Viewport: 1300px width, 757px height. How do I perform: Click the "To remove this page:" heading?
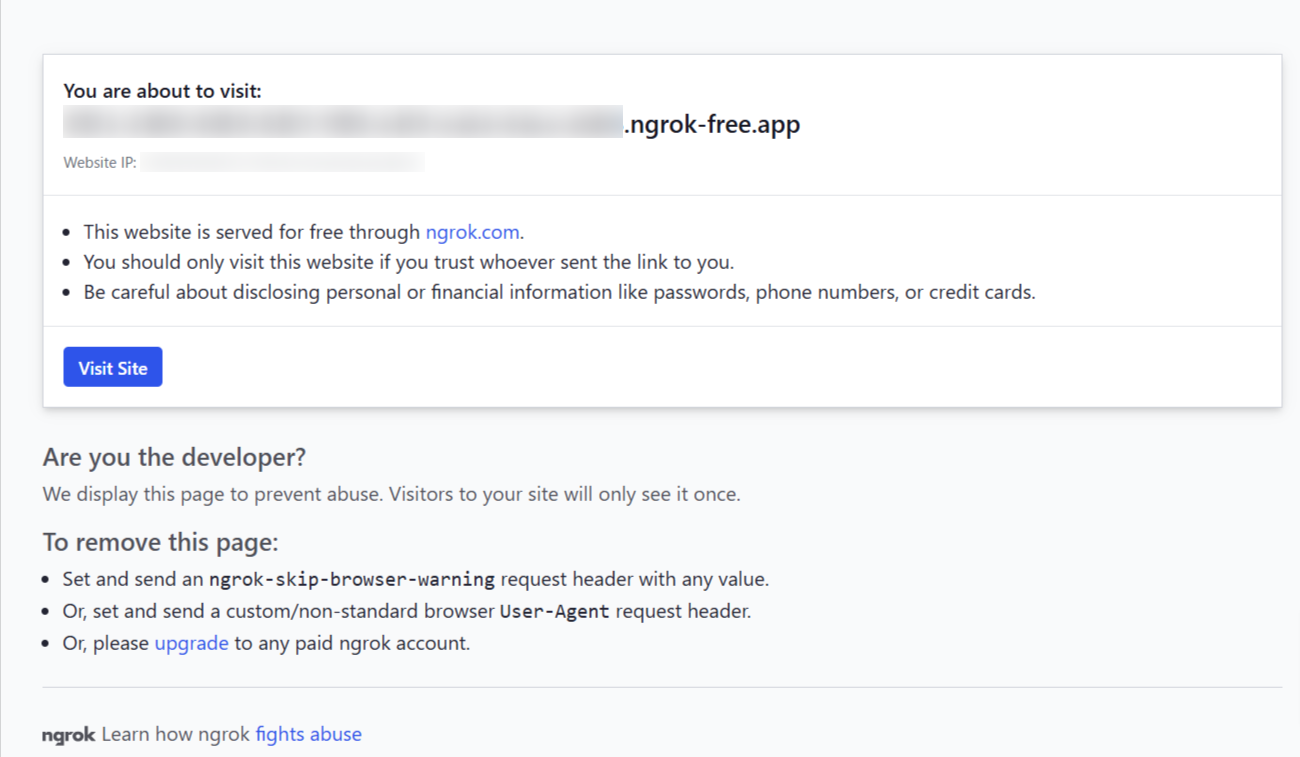160,542
